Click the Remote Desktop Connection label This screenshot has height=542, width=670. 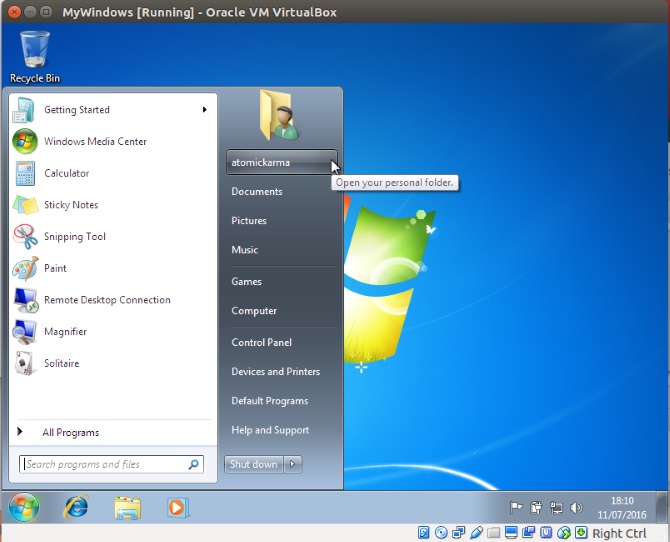click(107, 300)
